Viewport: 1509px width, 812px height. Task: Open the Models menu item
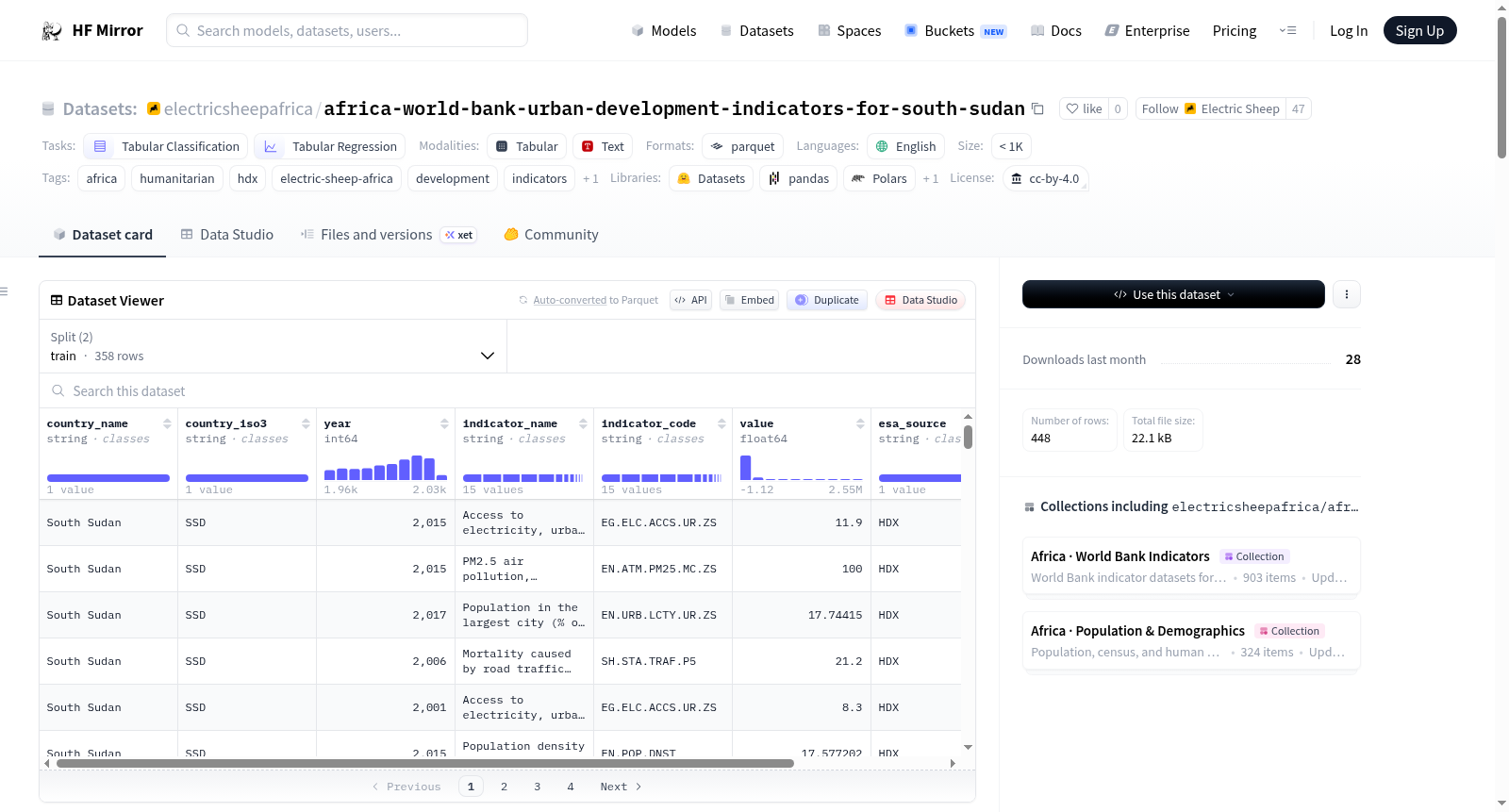[664, 30]
